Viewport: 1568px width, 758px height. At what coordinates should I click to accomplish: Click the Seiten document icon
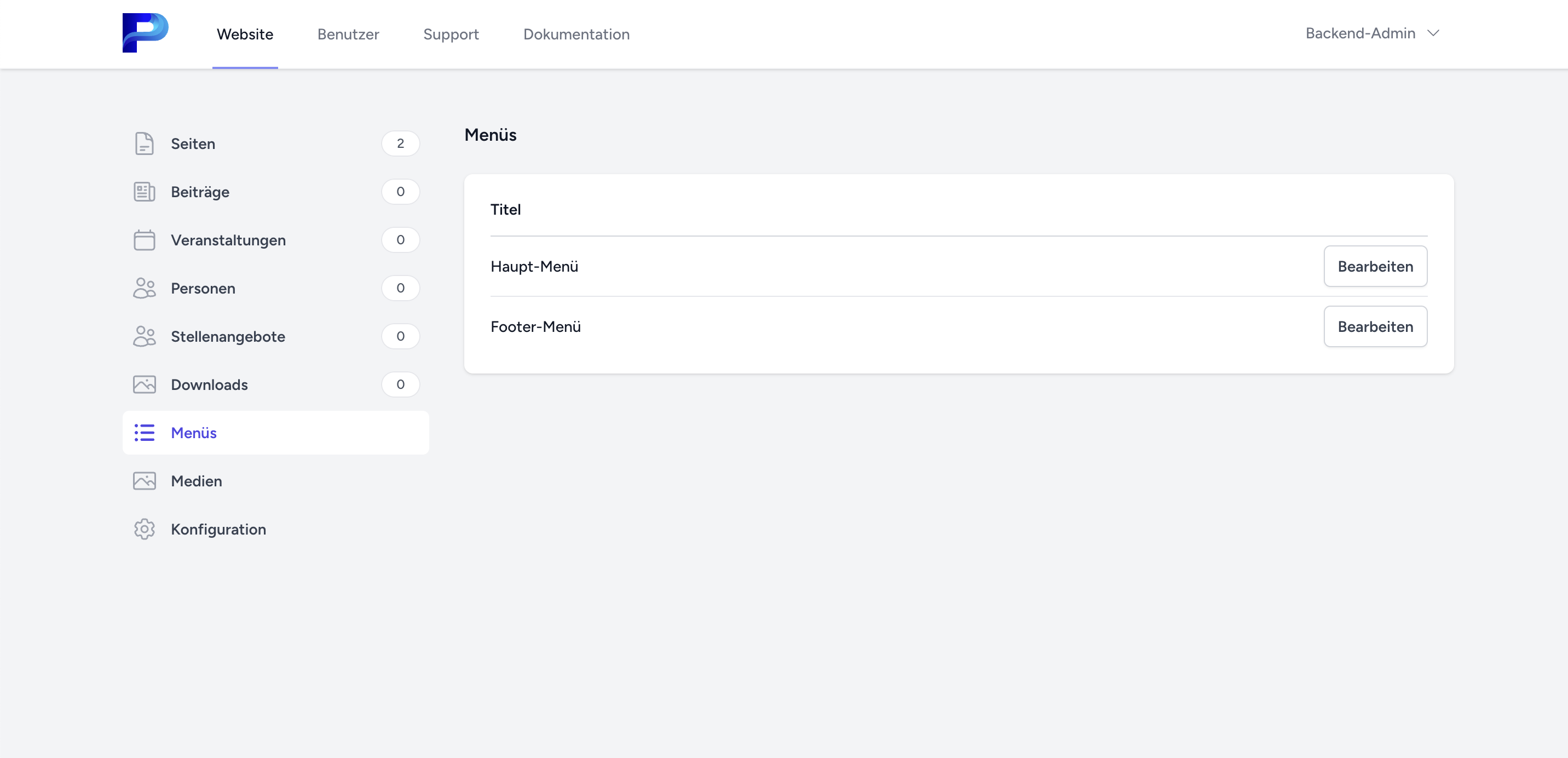[144, 143]
